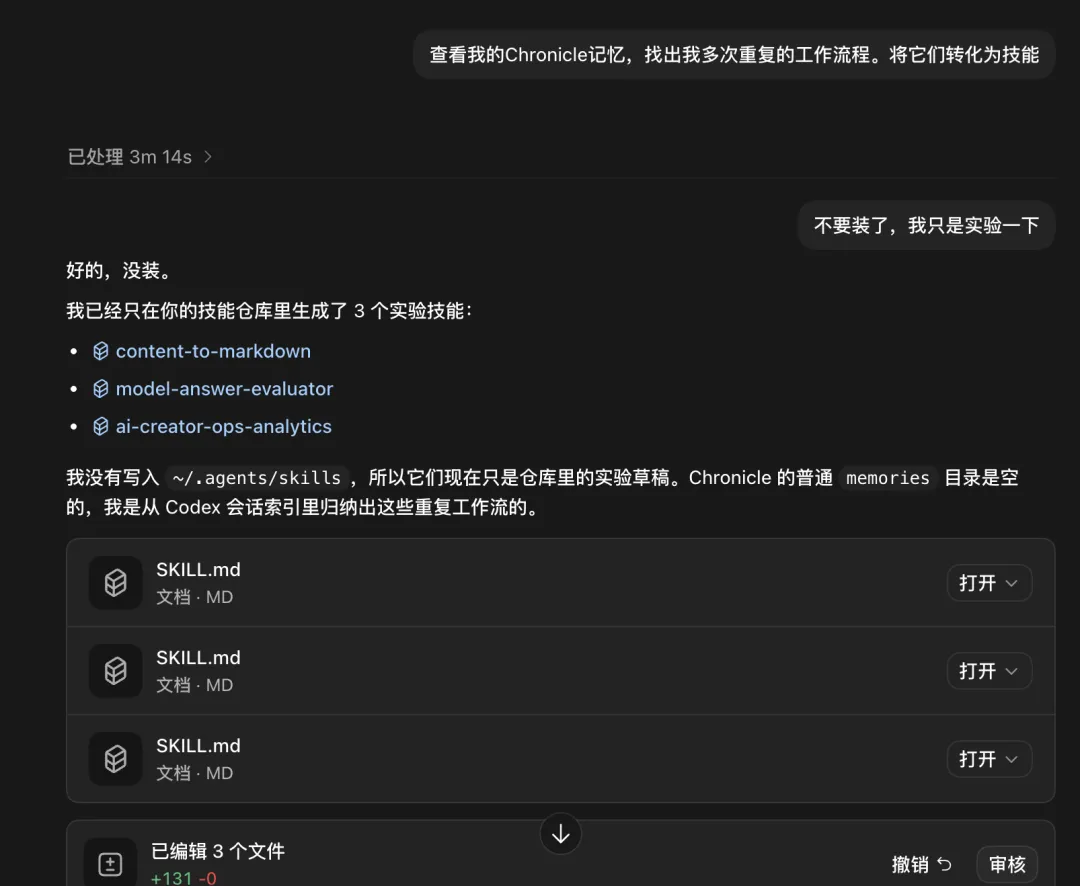Click 撤销 to undo the edits
The image size is (1080, 886).
coord(910,864)
